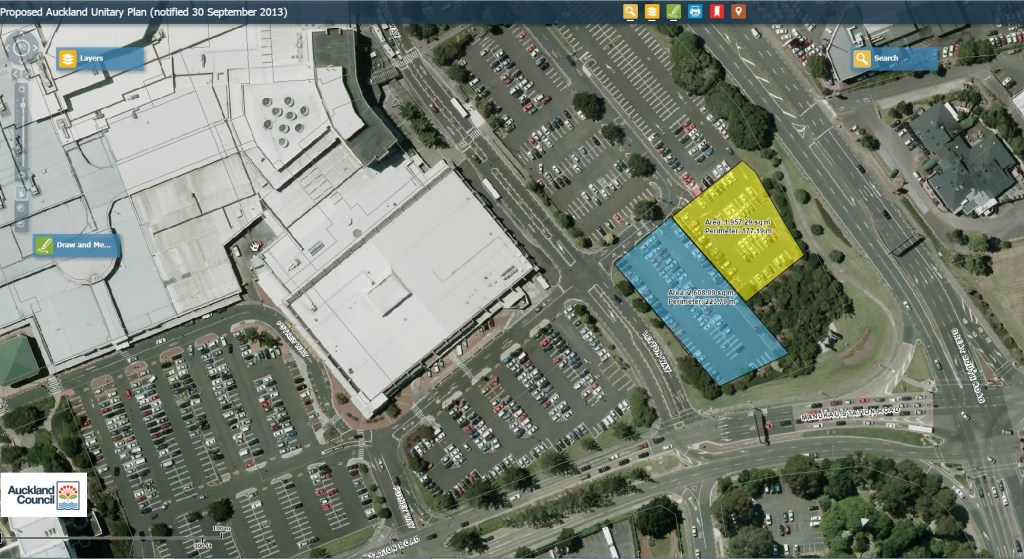
Task: Click the brown location pin icon
Action: point(738,12)
